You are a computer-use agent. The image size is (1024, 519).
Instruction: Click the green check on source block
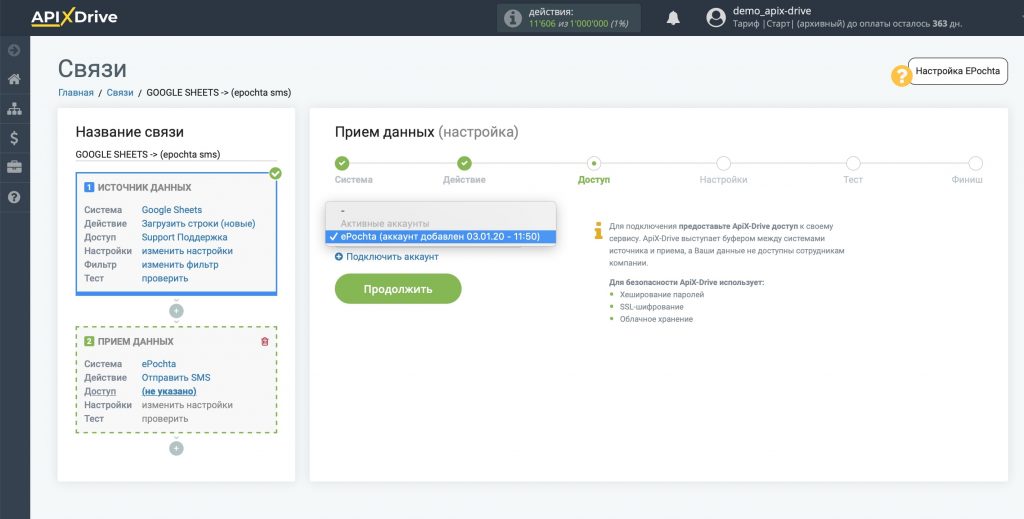point(276,173)
